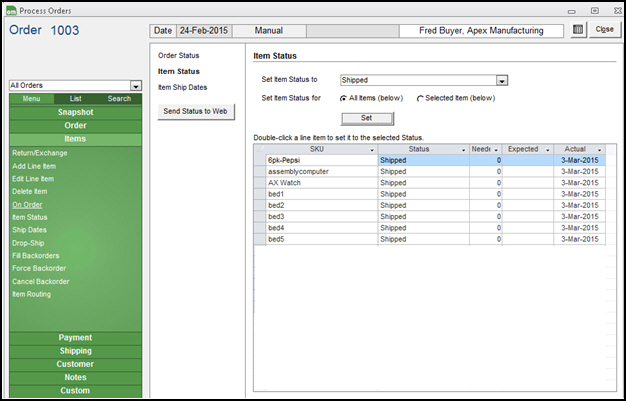Open the Shipping section in sidebar
Image resolution: width=626 pixels, height=401 pixels.
click(75, 351)
